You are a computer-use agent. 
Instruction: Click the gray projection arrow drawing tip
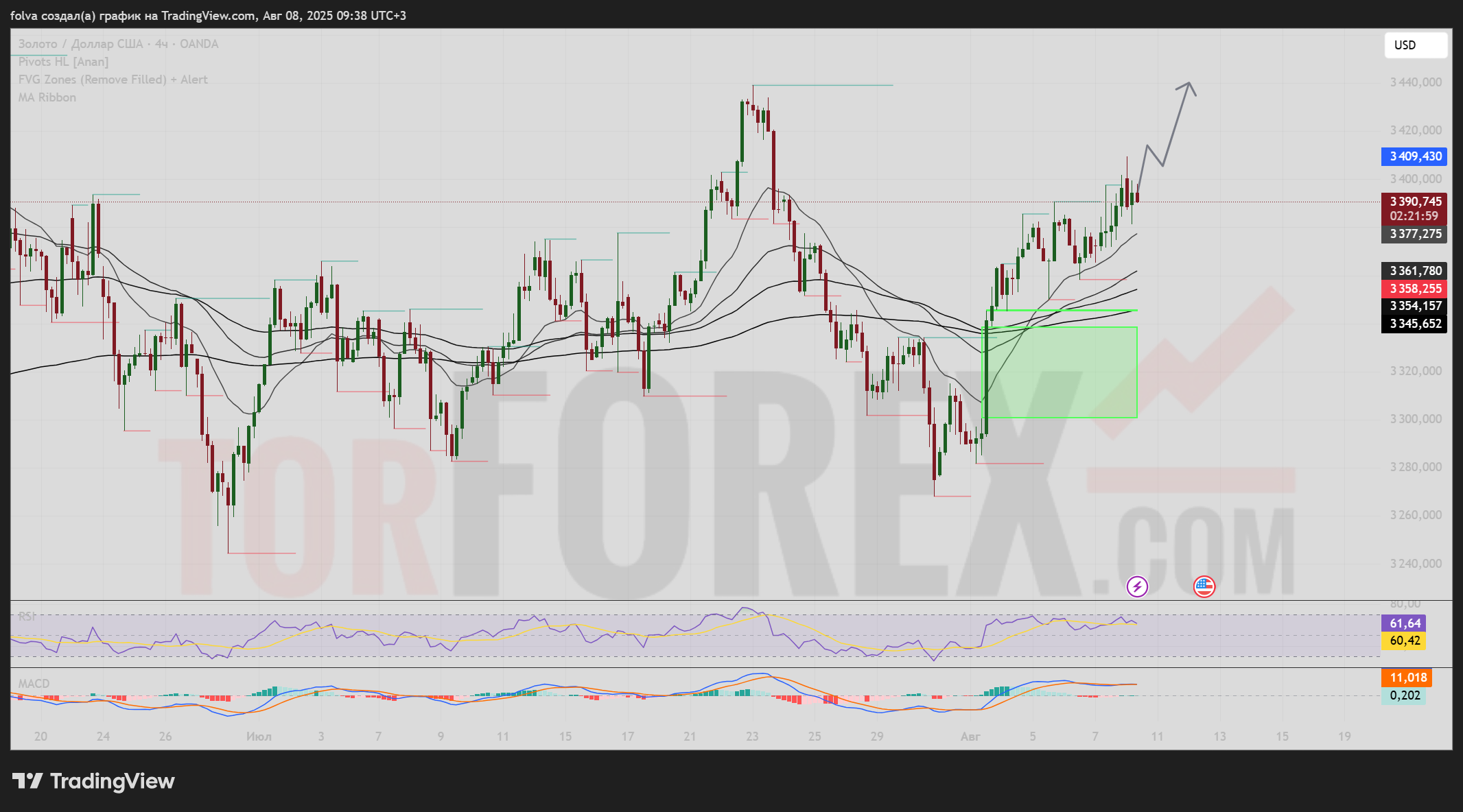1189,84
